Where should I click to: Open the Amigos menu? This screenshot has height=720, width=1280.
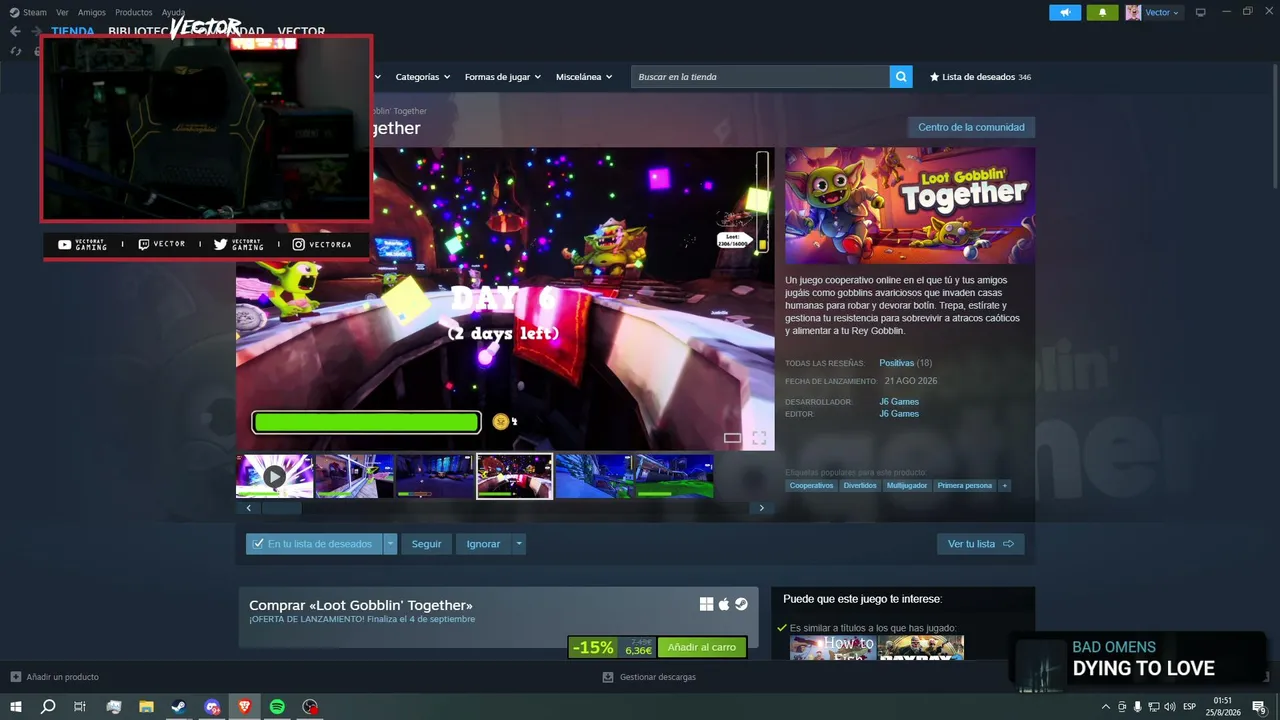(91, 13)
